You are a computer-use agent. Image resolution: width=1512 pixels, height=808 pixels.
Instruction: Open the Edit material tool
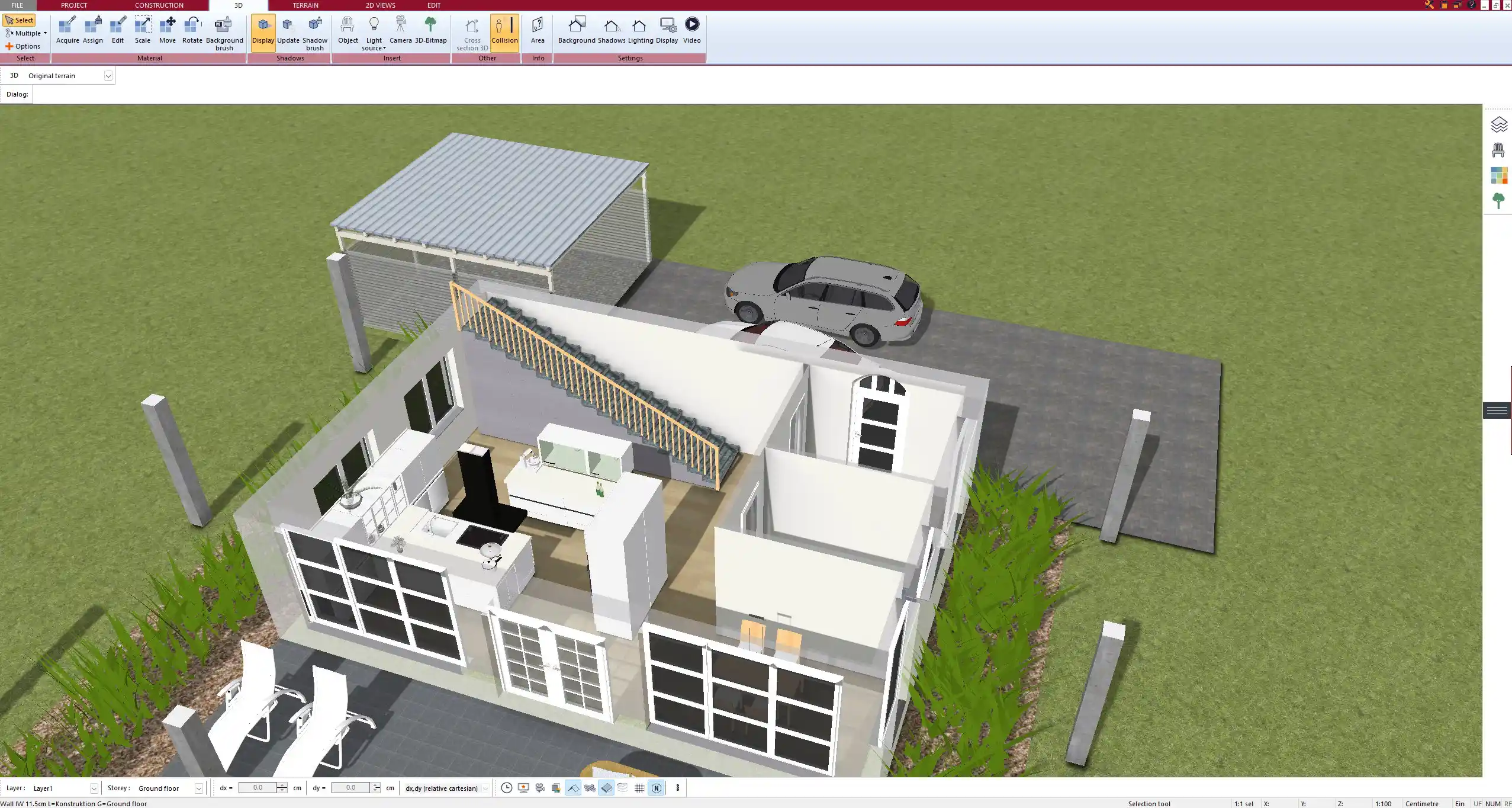[118, 30]
